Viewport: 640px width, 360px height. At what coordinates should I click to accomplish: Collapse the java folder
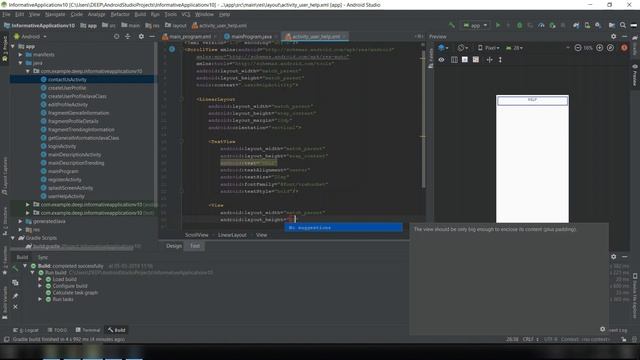20,63
